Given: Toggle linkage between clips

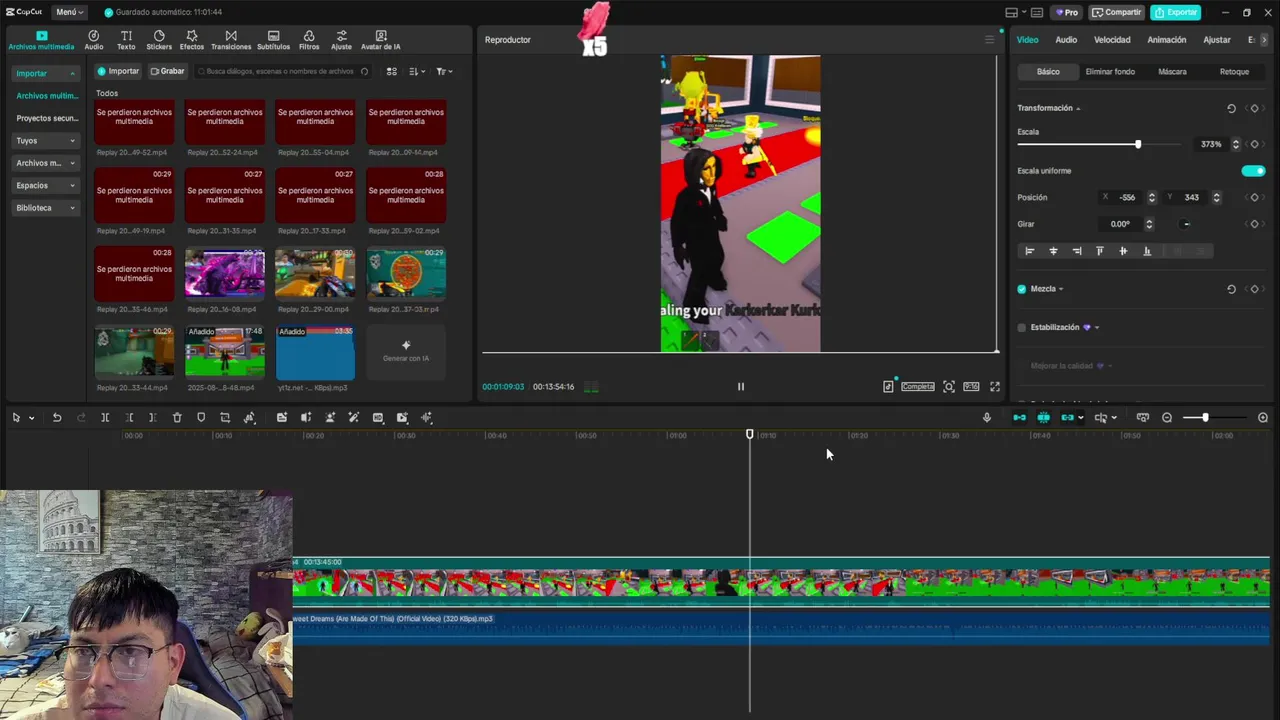Looking at the screenshot, I should 1067,418.
